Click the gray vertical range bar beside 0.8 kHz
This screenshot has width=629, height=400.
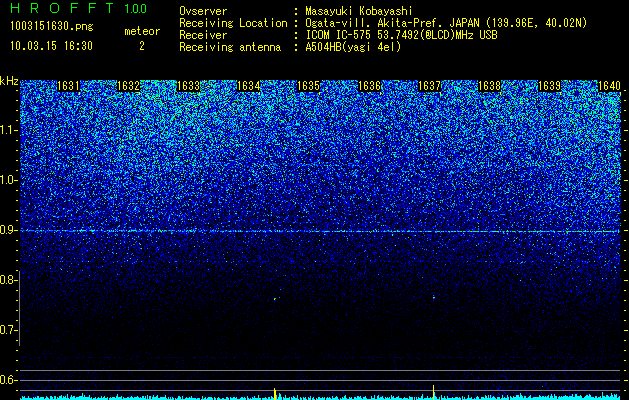click(x=19, y=308)
